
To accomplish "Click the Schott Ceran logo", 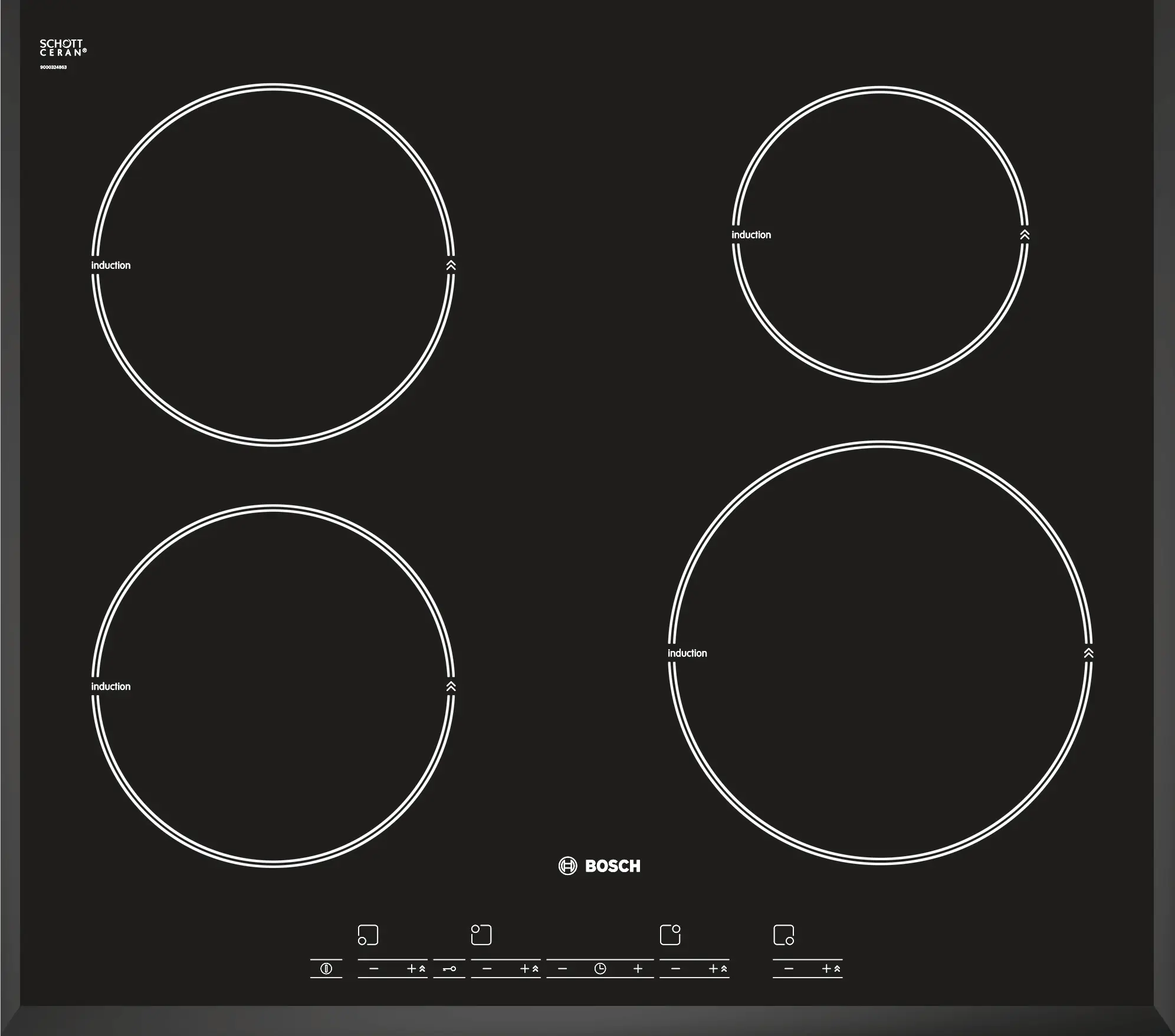I will (x=63, y=48).
